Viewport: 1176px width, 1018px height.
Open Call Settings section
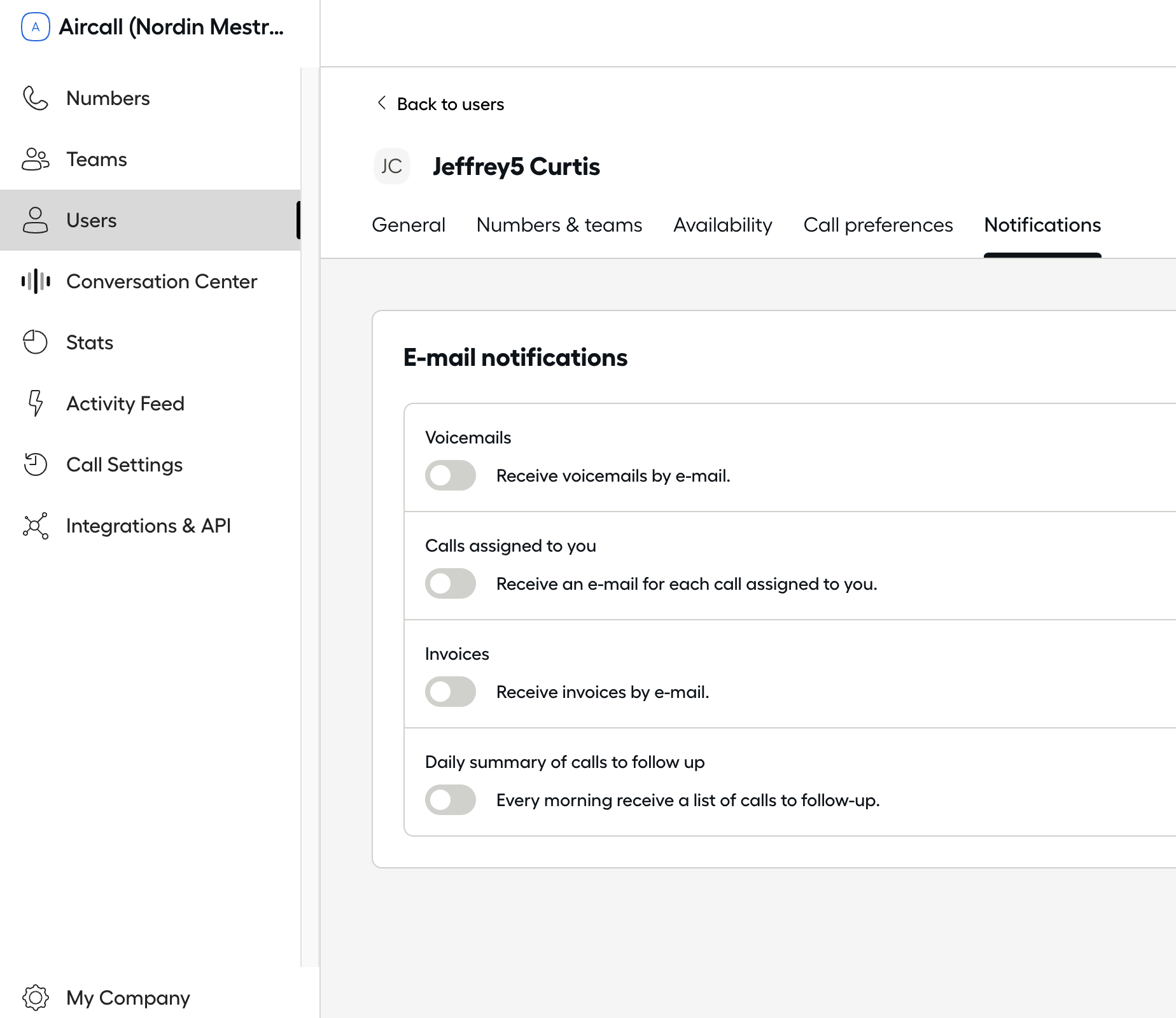(150, 464)
